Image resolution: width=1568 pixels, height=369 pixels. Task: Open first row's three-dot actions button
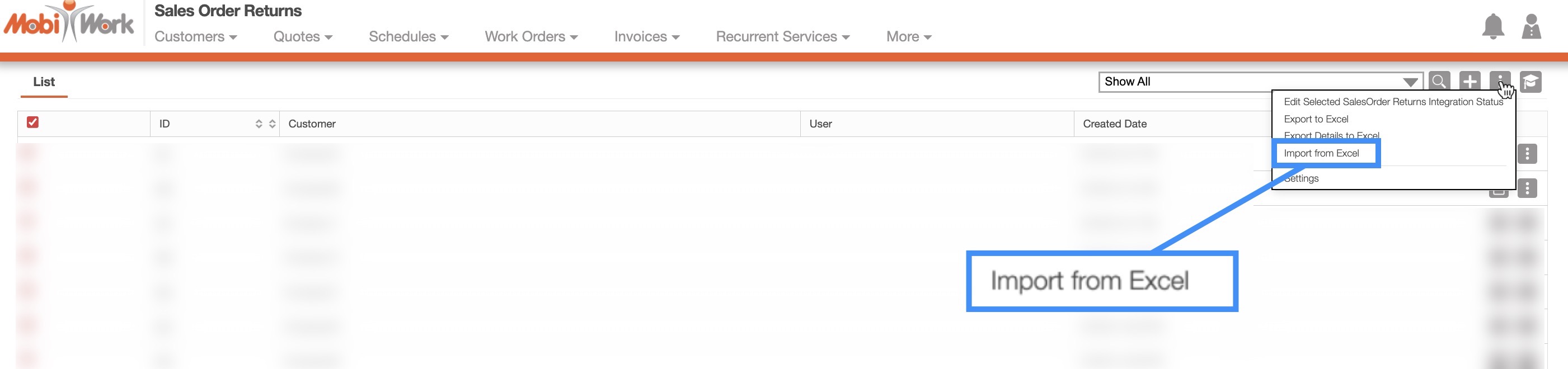coord(1527,154)
